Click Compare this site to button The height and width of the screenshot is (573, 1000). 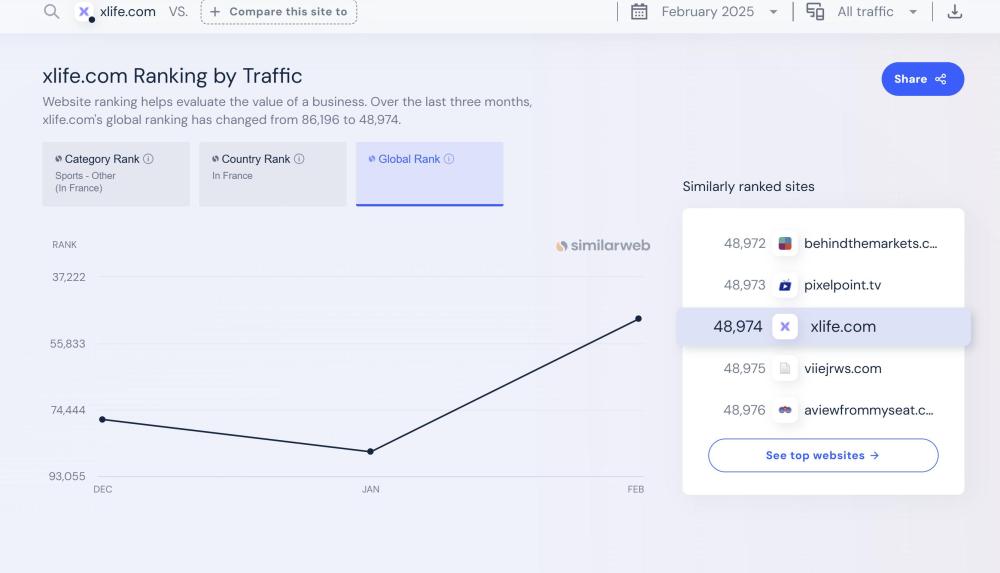(278, 12)
